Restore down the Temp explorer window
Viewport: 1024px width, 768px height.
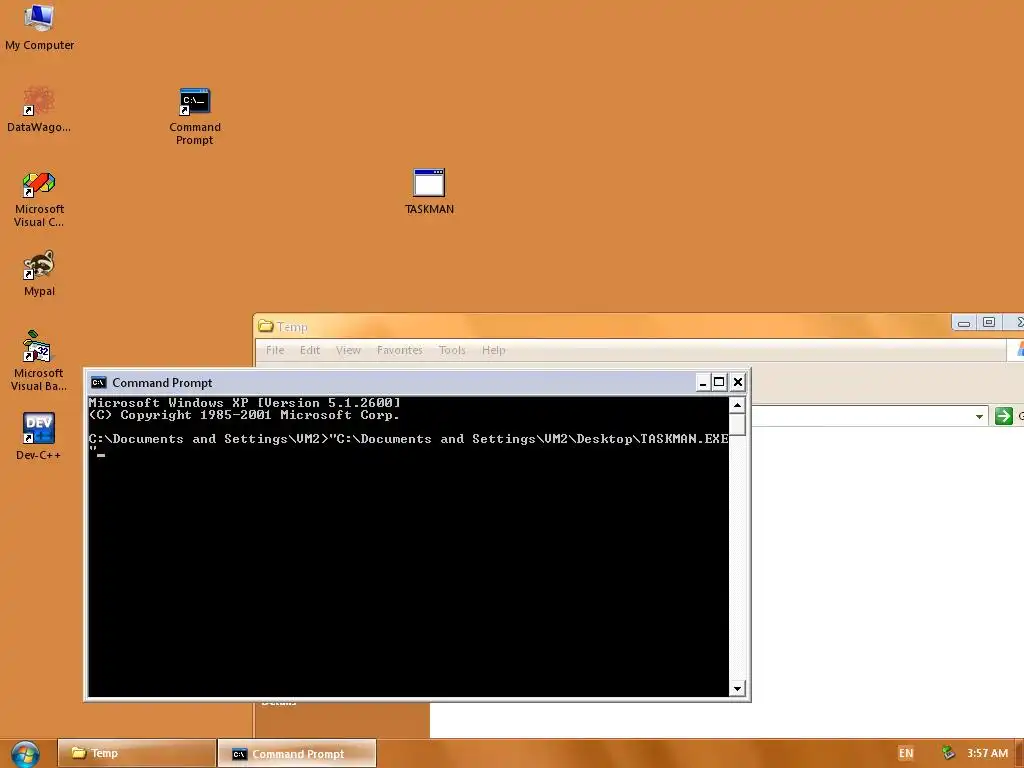(x=989, y=323)
